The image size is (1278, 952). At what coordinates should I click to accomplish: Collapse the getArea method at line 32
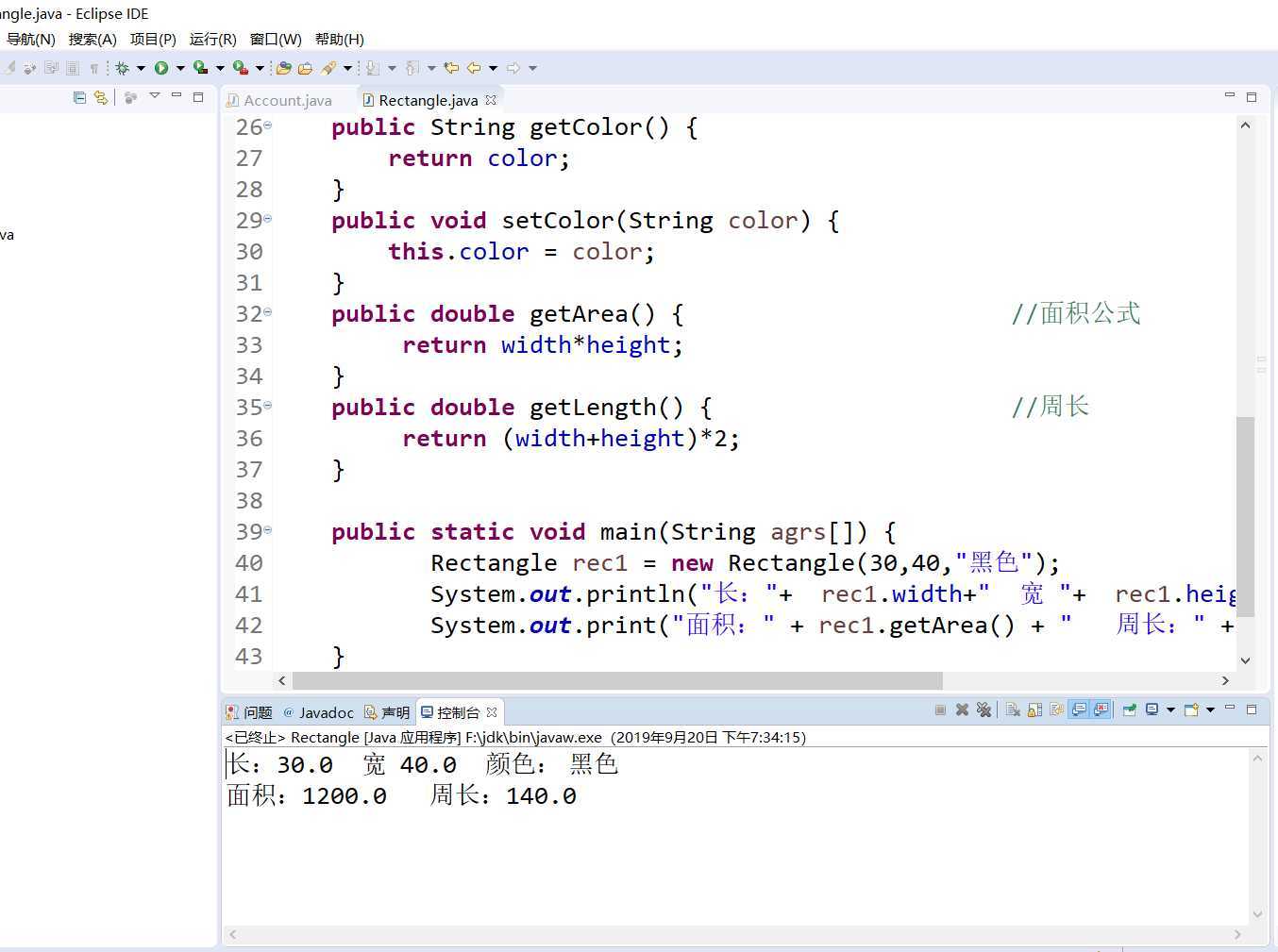268,311
